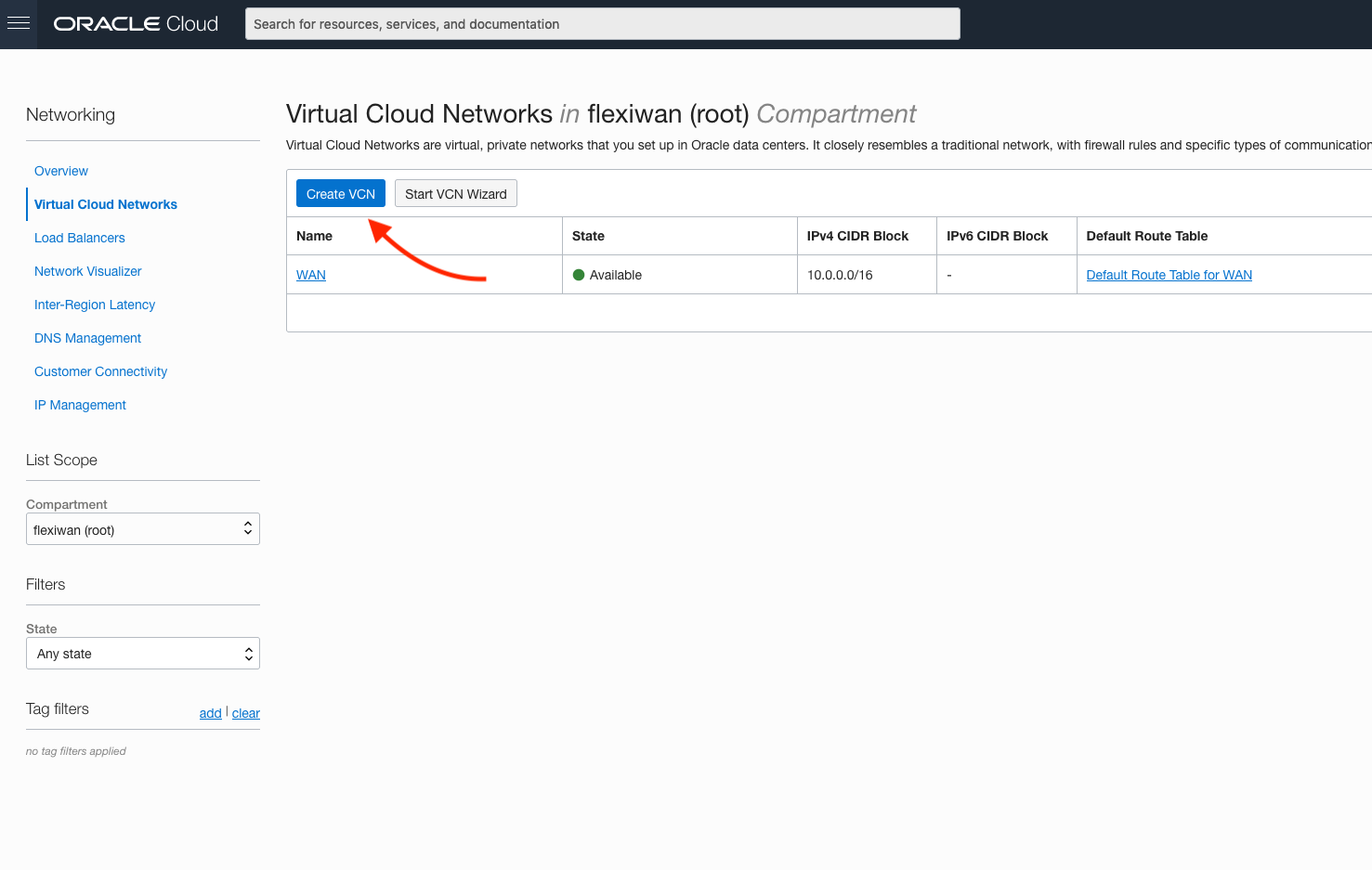Add a tag filter
The width and height of the screenshot is (1372, 870).
[211, 713]
